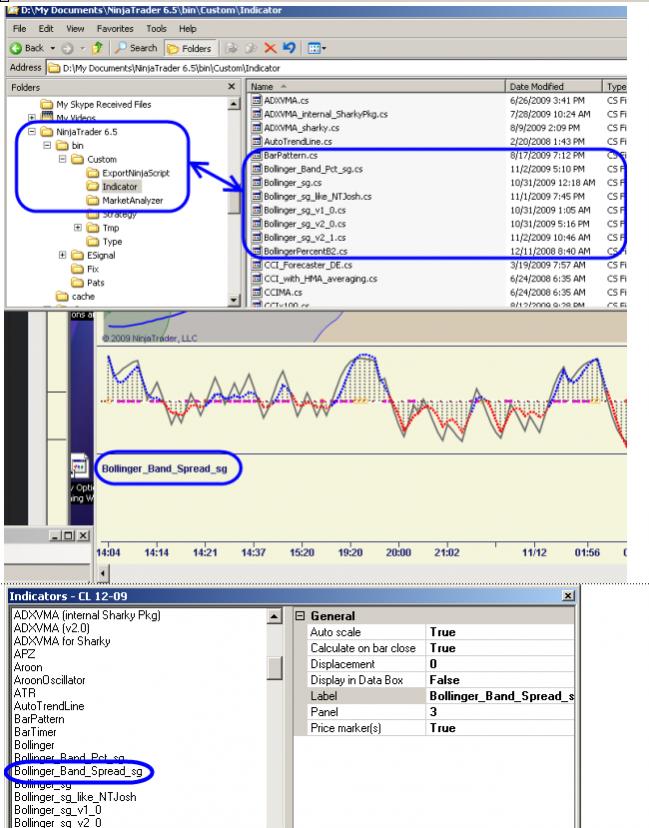
Task: Open the Favorites menu
Action: click(x=115, y=29)
